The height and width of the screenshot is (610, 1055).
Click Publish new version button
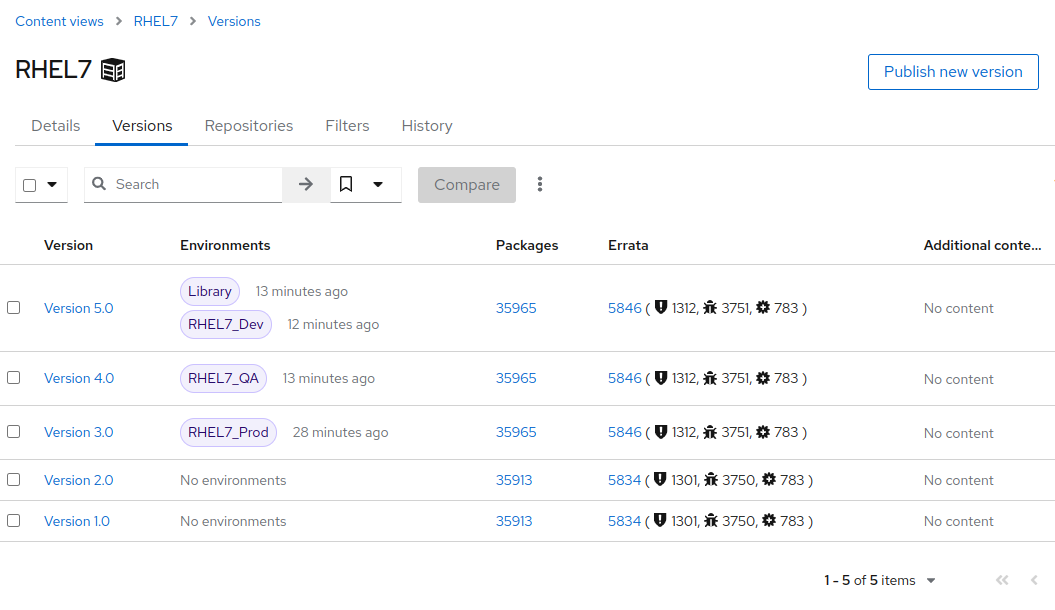pos(953,72)
